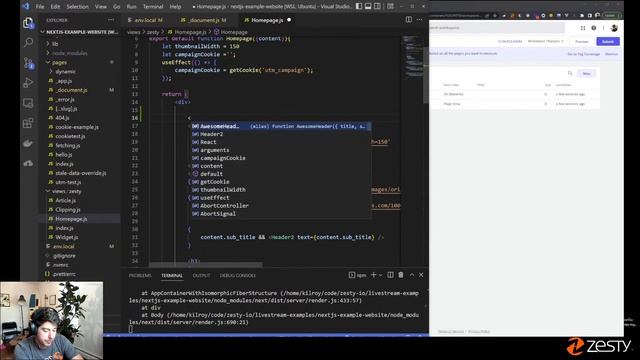Click the VS Code logo icon
640x360 pixels.
pos(26,6)
